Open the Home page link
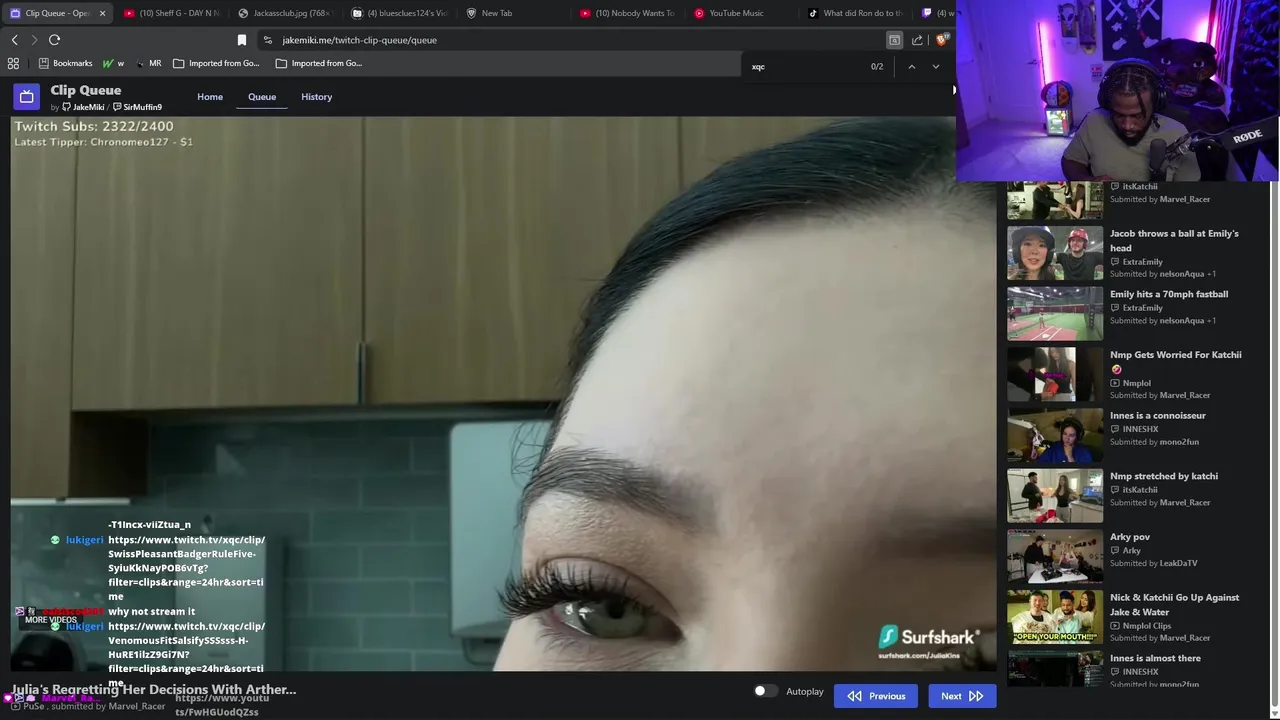Screen dimensions: 1280x720 pyautogui.click(x=210, y=97)
